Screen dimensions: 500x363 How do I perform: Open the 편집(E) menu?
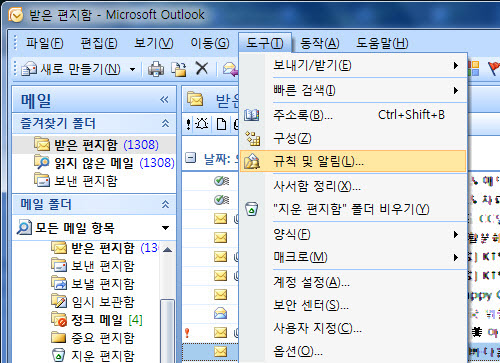click(99, 43)
